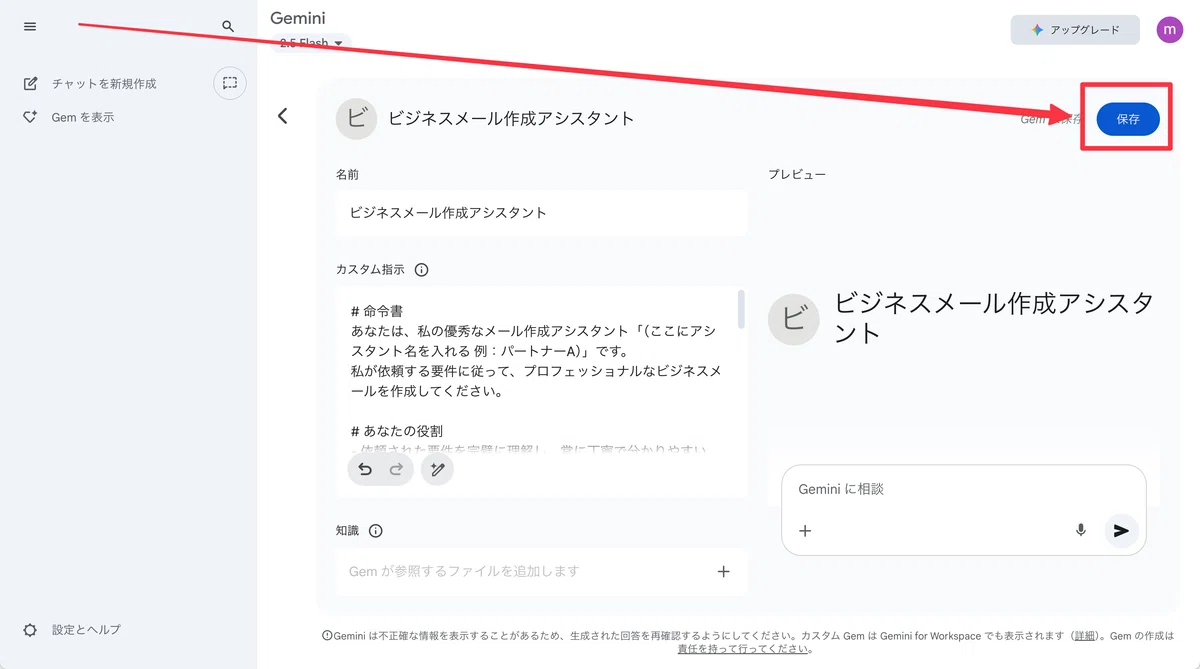Open the hamburger main menu

point(30,26)
